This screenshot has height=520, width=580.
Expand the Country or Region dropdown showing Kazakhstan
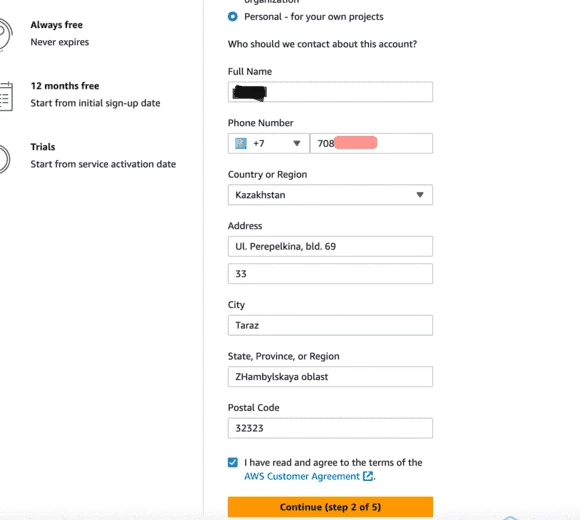pos(330,195)
